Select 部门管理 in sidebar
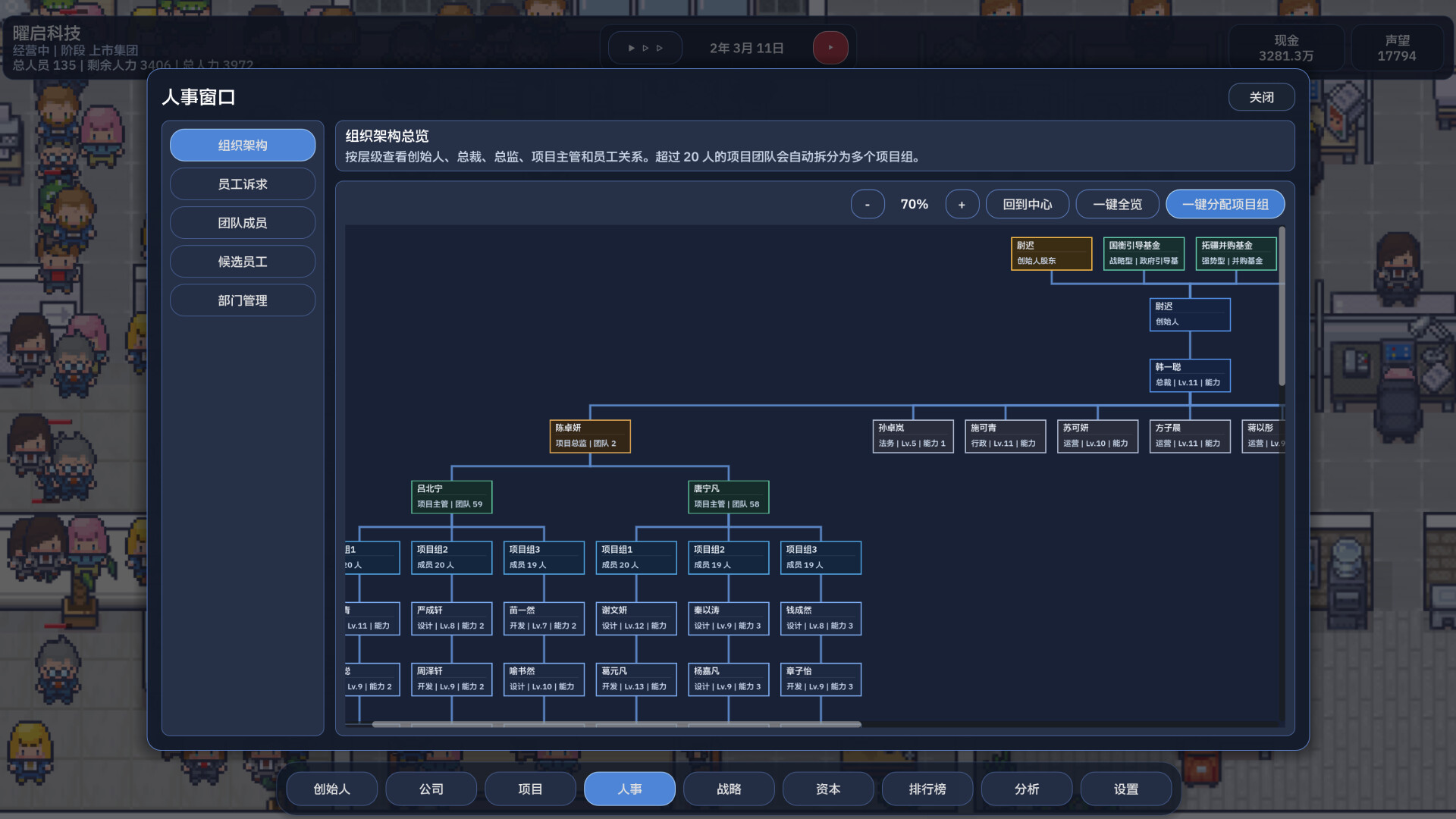This screenshot has height=819, width=1456. point(243,300)
